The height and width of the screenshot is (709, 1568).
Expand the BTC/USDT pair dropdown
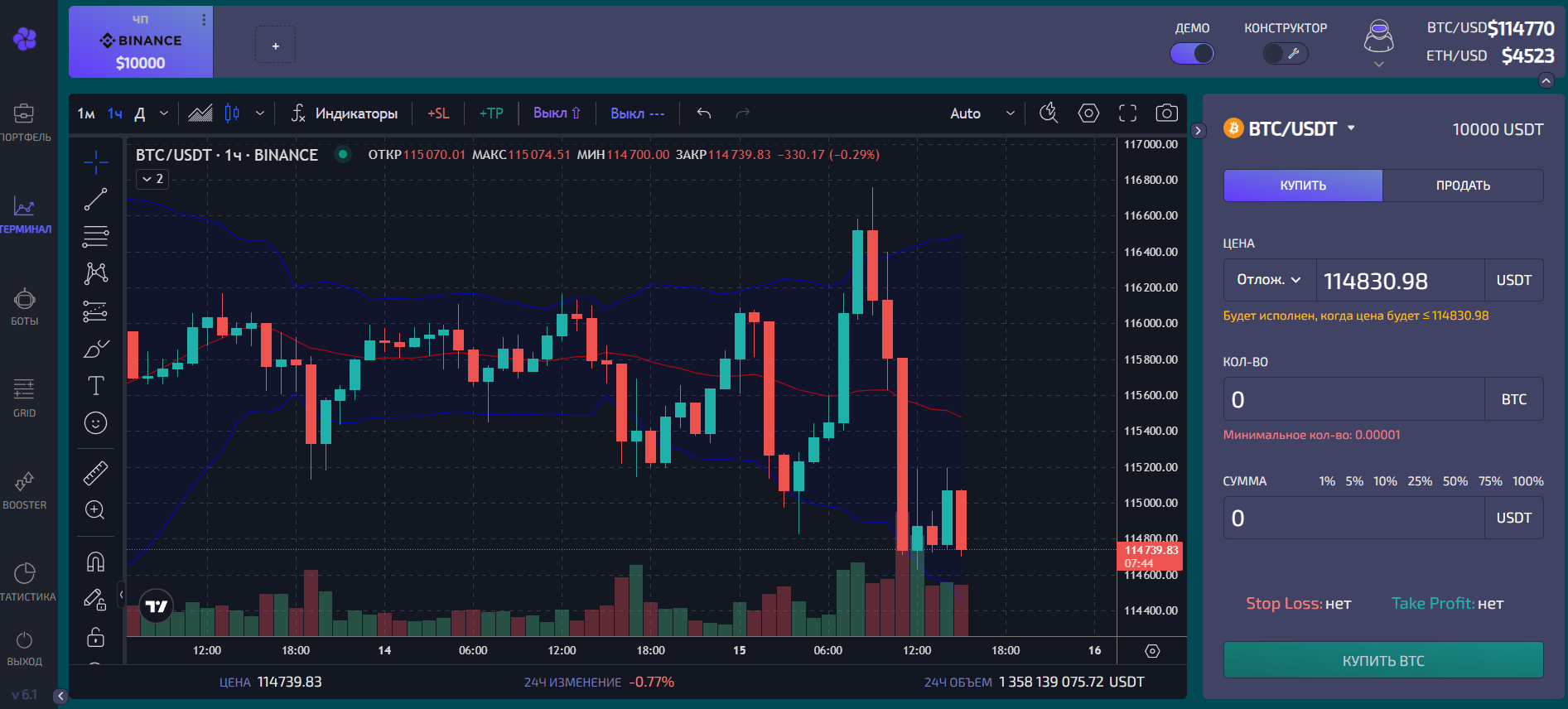(x=1351, y=128)
